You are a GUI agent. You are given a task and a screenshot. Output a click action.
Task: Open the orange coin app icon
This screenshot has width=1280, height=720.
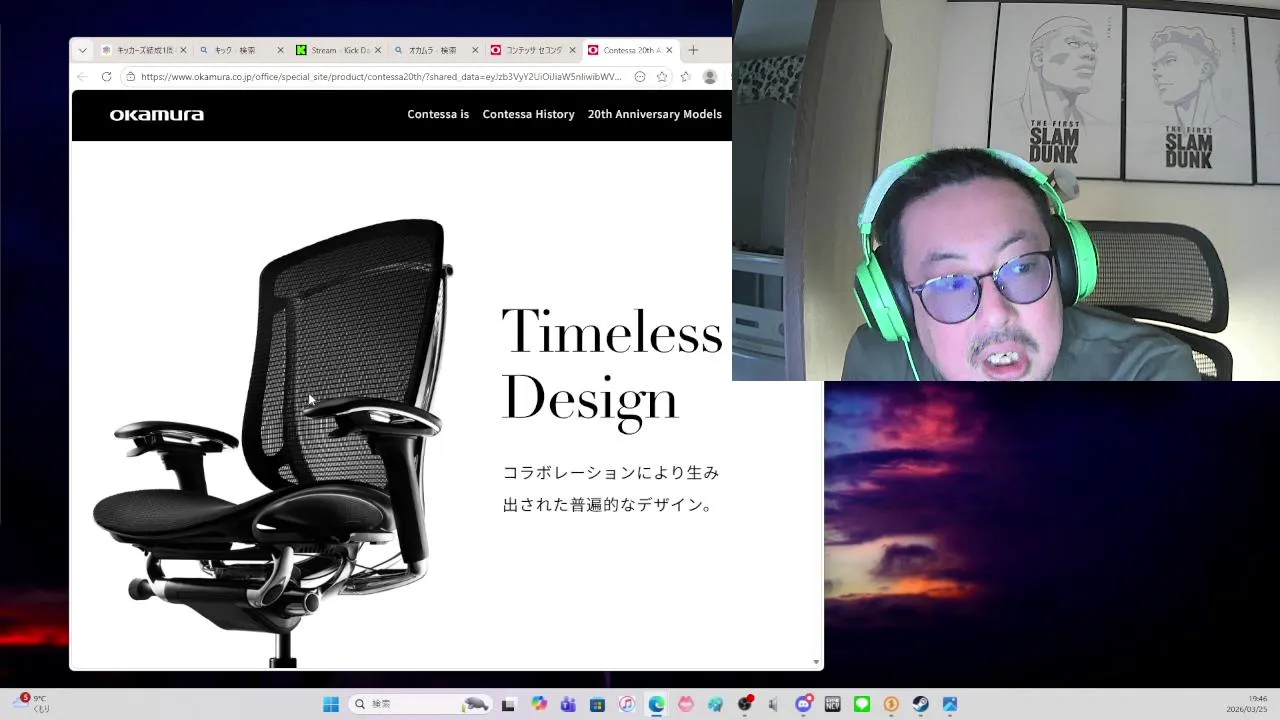(x=891, y=704)
